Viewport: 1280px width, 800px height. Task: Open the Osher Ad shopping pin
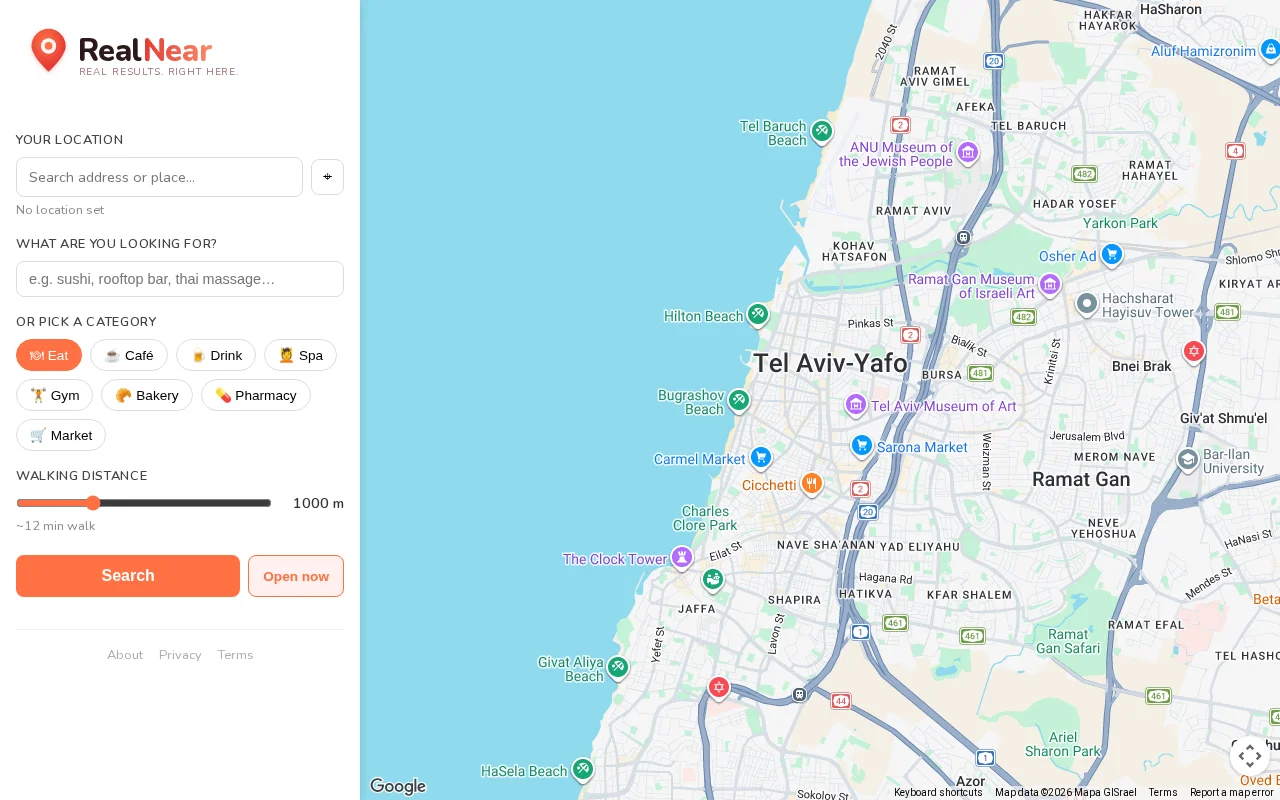1111,255
